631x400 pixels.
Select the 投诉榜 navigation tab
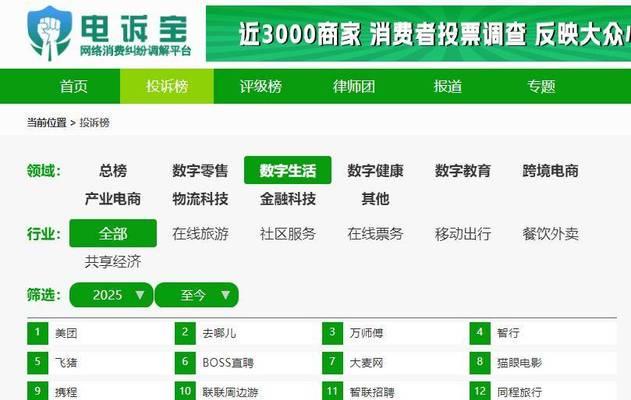[167, 86]
